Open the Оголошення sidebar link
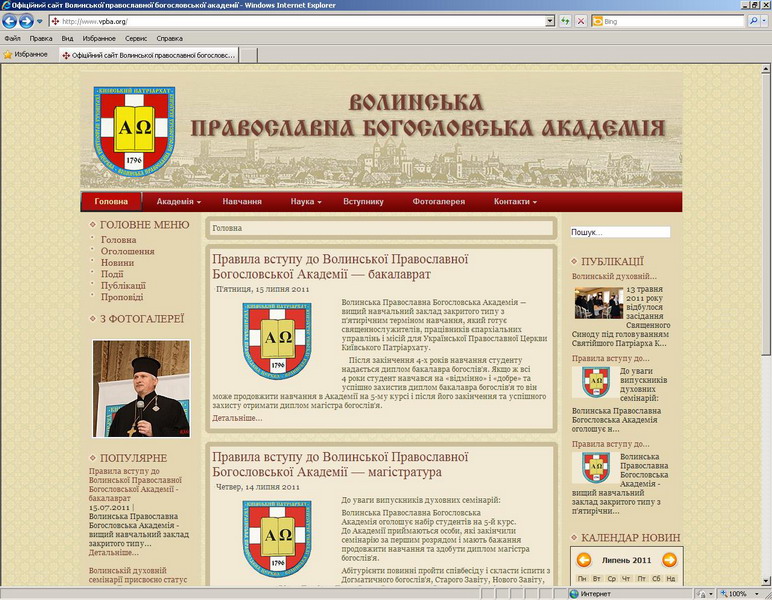 tap(128, 252)
